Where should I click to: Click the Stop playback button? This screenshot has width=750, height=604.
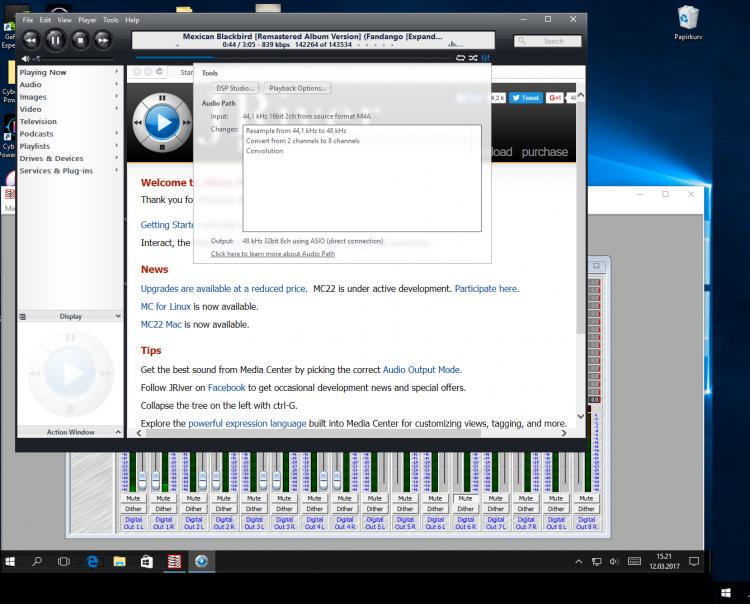79,40
